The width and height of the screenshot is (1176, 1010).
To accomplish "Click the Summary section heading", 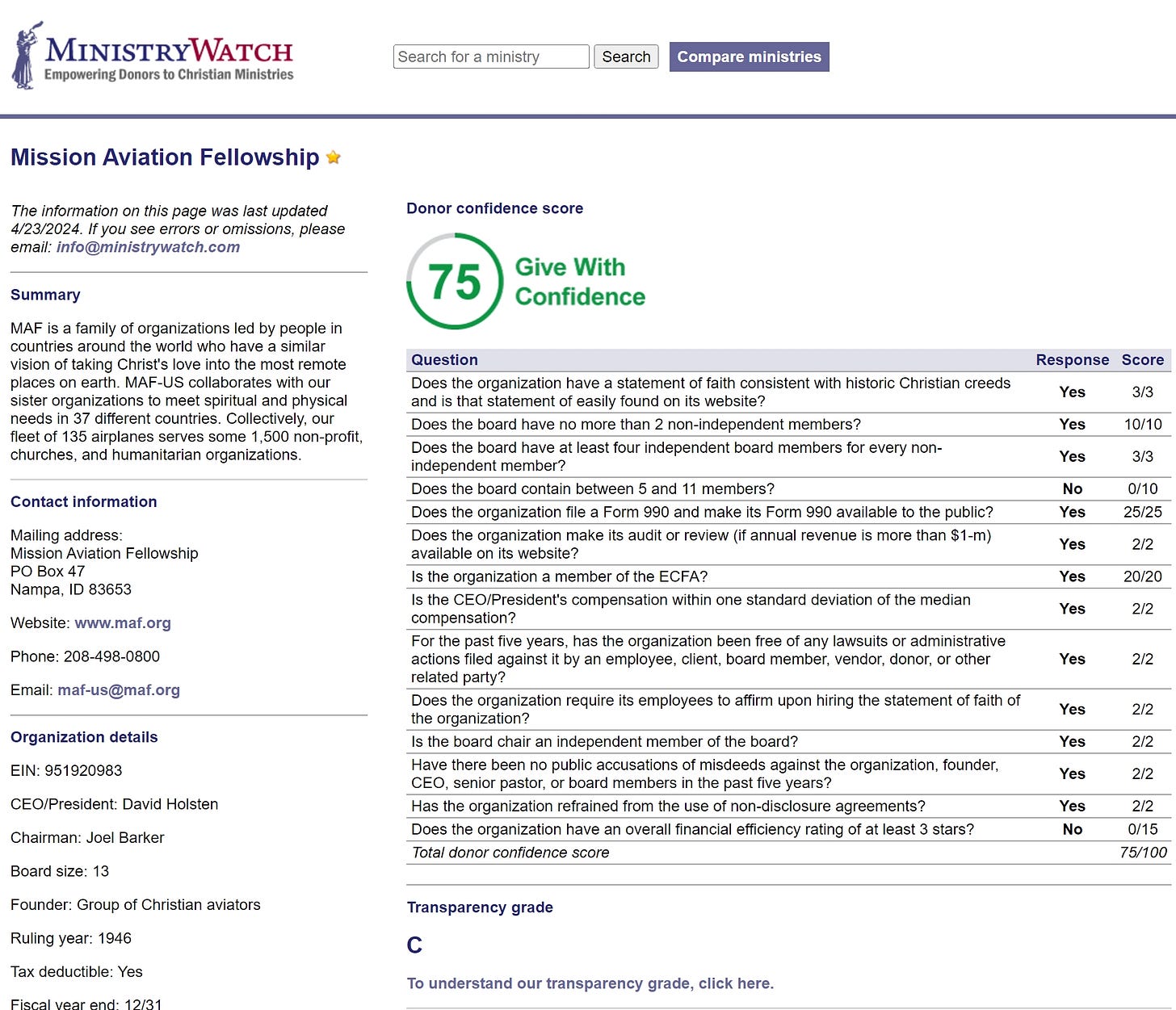I will [x=45, y=295].
